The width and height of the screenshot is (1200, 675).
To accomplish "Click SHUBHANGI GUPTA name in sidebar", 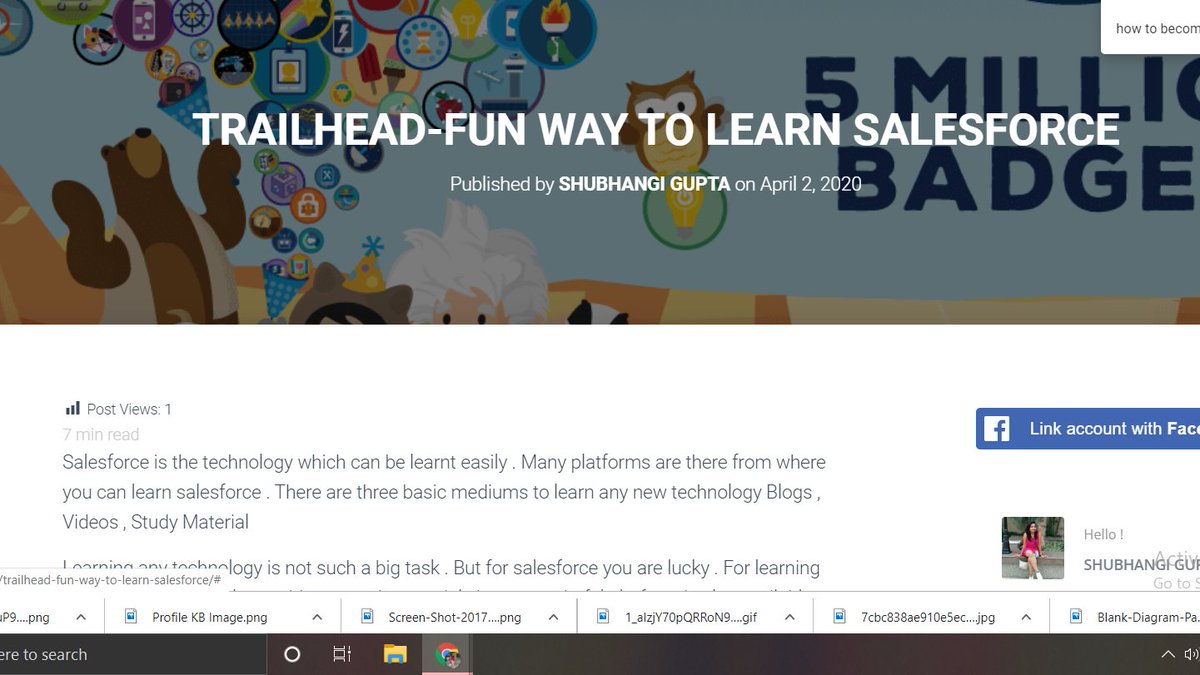I will [1141, 565].
